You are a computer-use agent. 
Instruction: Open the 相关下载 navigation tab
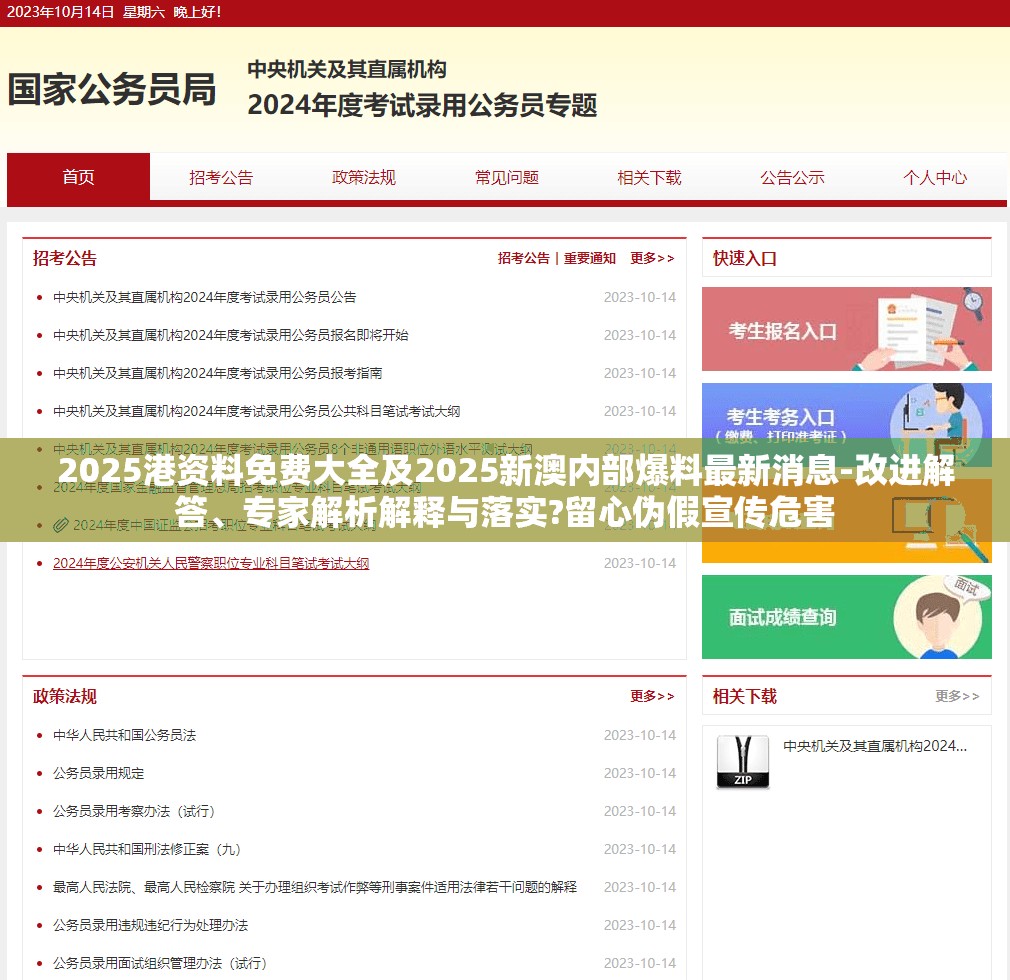click(649, 177)
